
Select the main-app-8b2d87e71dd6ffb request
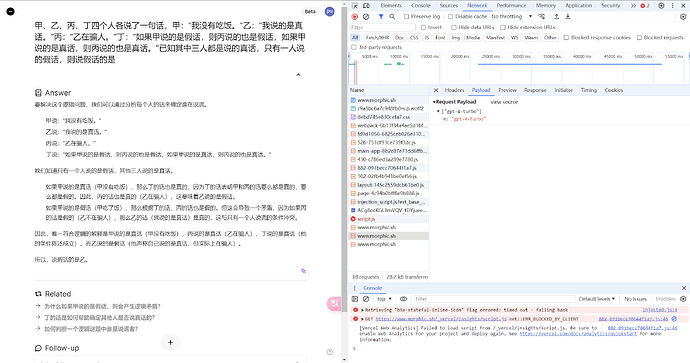coord(388,151)
